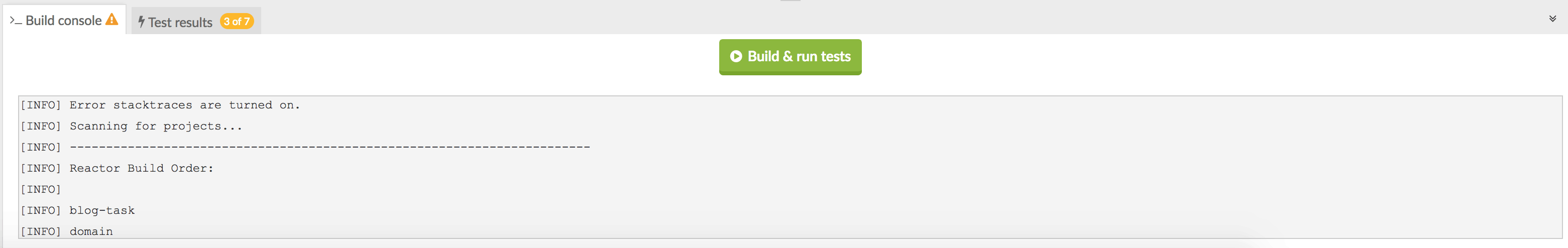Viewport: 1568px width, 248px height.
Task: Click the terminal prompt icon on Build console
Action: [16, 21]
